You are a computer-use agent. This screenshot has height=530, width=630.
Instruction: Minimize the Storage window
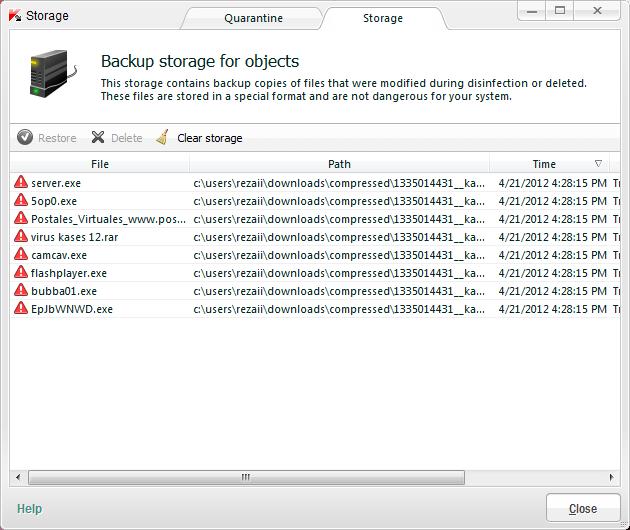click(532, 11)
